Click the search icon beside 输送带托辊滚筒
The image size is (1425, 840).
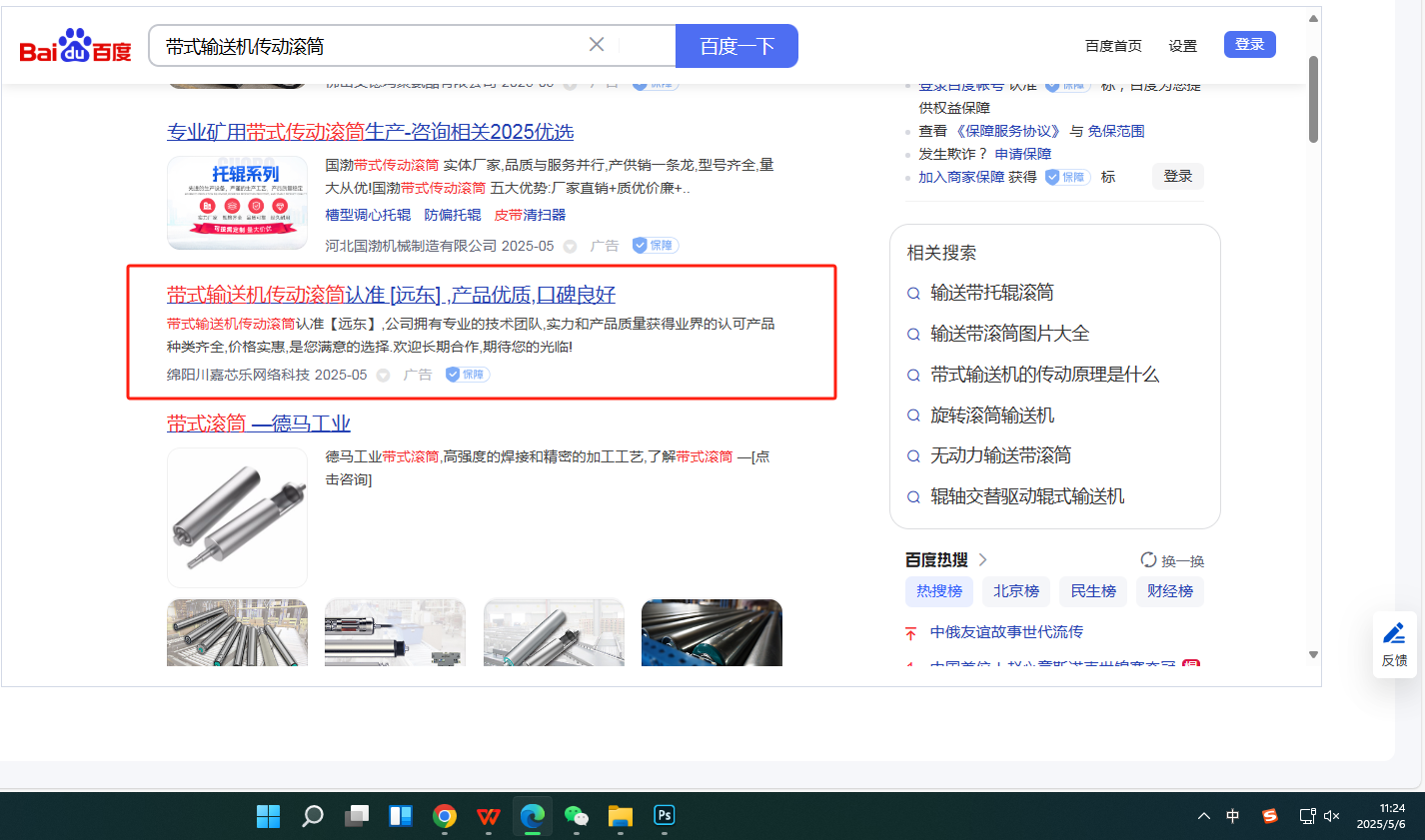(x=913, y=294)
